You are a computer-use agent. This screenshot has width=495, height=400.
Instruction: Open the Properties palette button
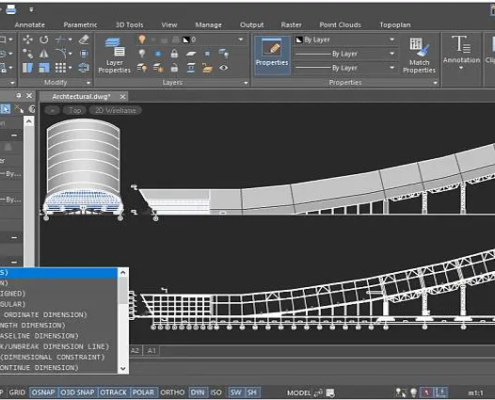(272, 55)
